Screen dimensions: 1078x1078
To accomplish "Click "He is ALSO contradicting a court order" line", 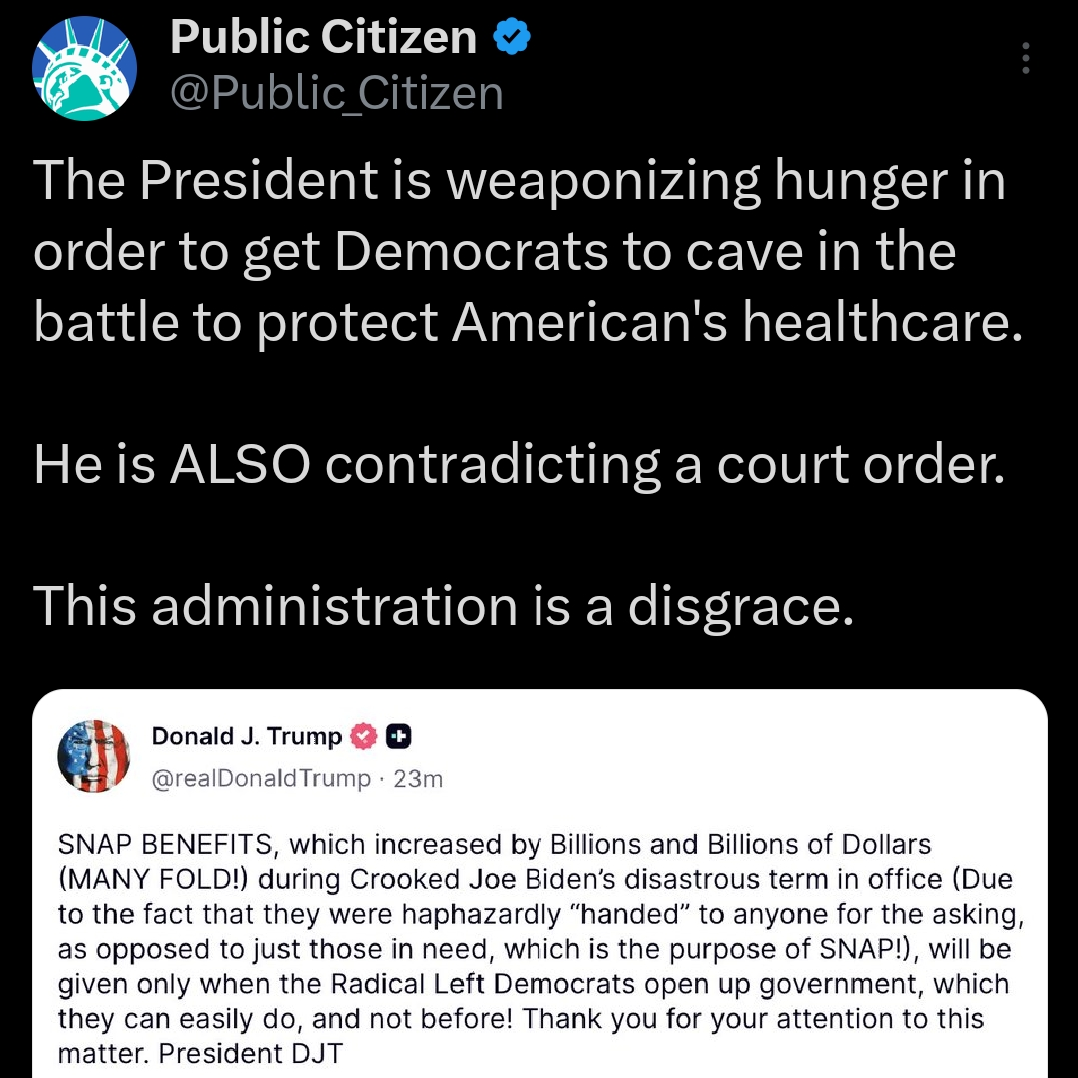I will [518, 464].
